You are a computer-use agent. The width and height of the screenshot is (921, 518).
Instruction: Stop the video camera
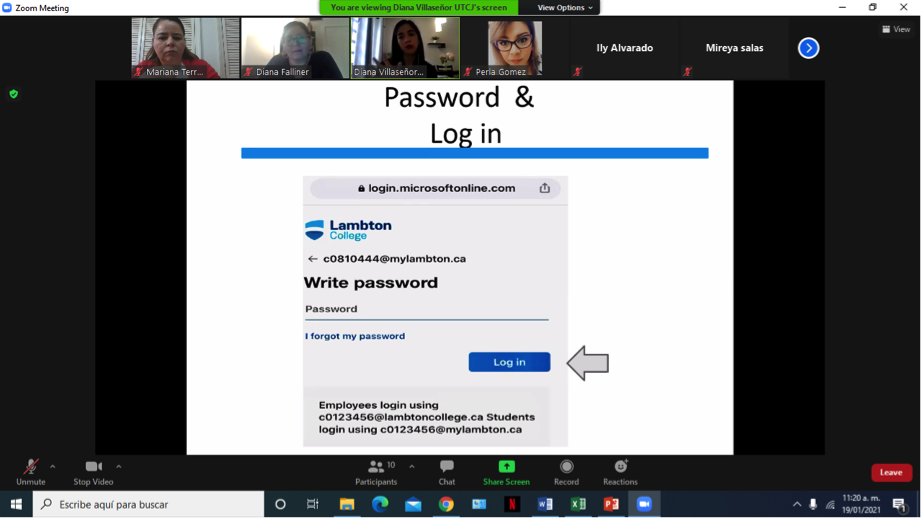(x=93, y=472)
